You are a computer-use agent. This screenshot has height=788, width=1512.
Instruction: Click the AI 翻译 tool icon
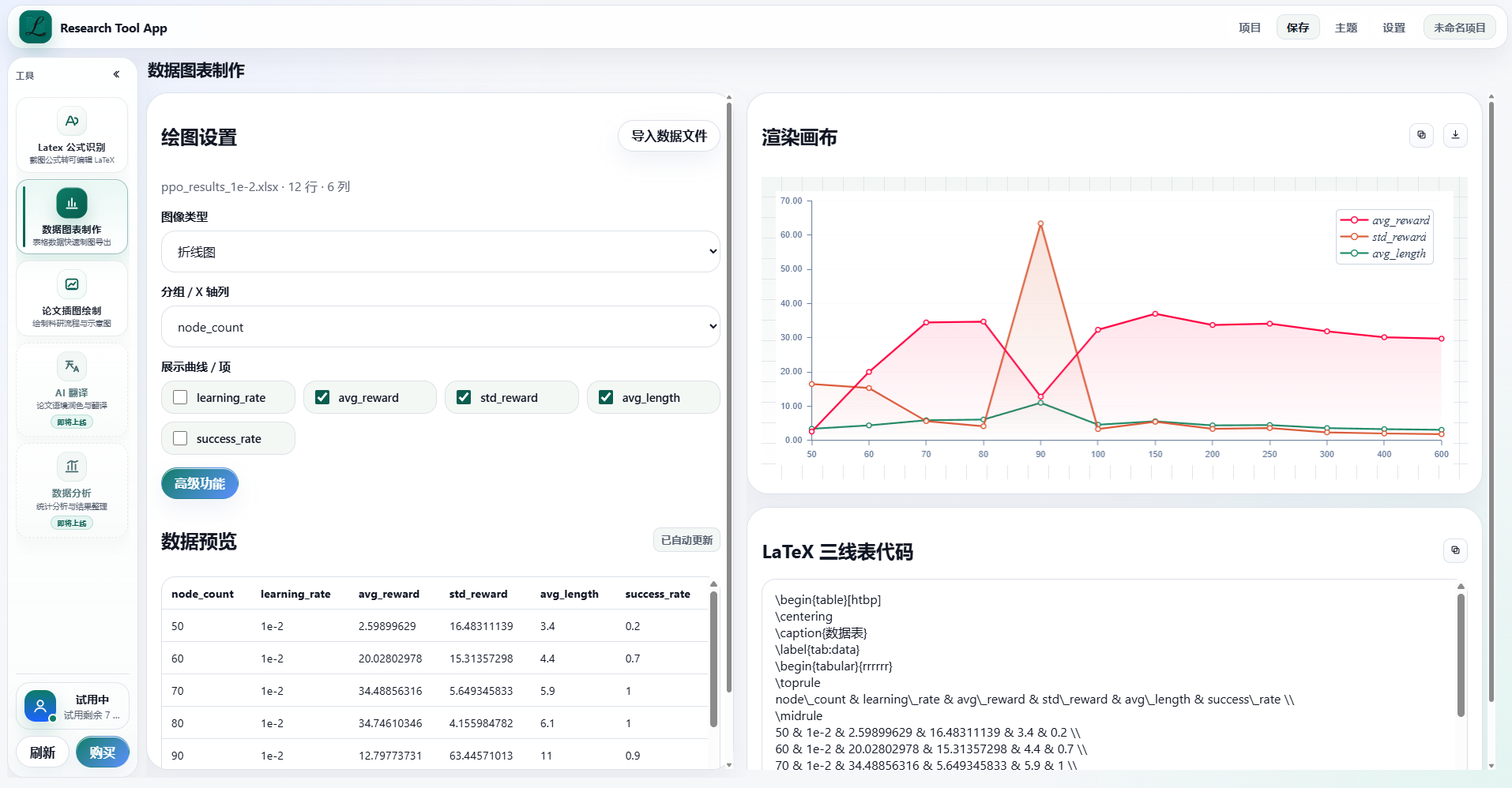(72, 366)
